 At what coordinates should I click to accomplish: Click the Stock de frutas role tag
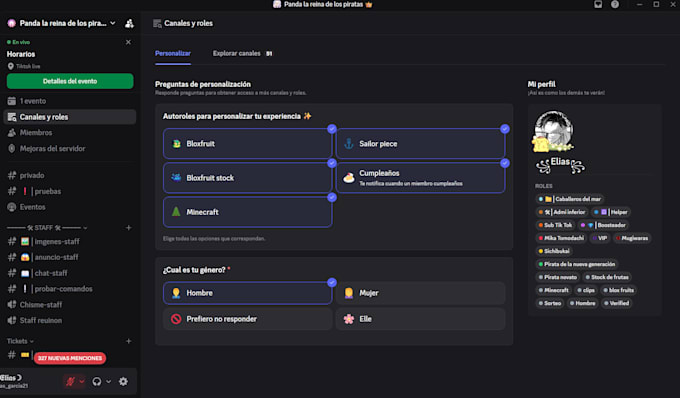click(607, 277)
